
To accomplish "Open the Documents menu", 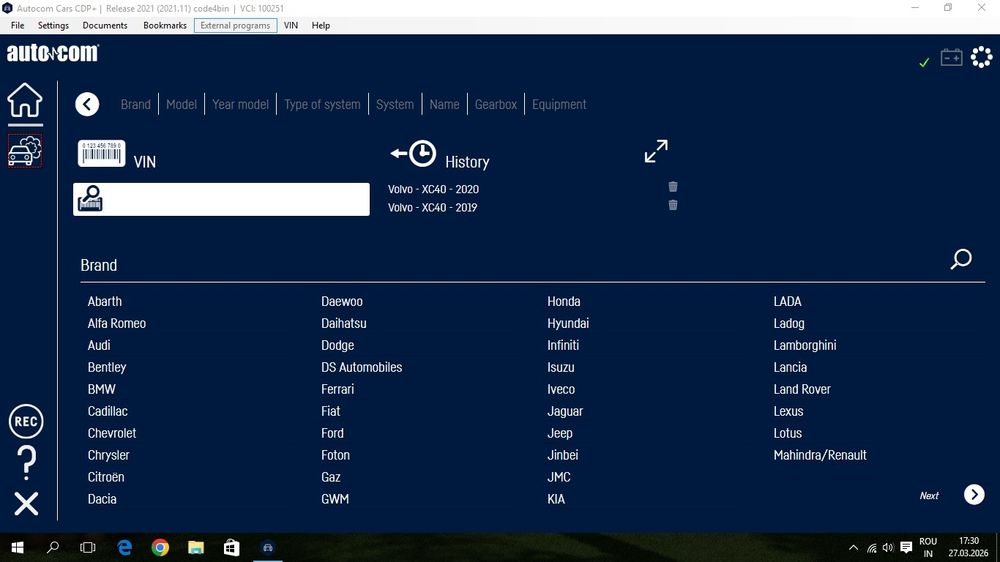I will pos(105,26).
